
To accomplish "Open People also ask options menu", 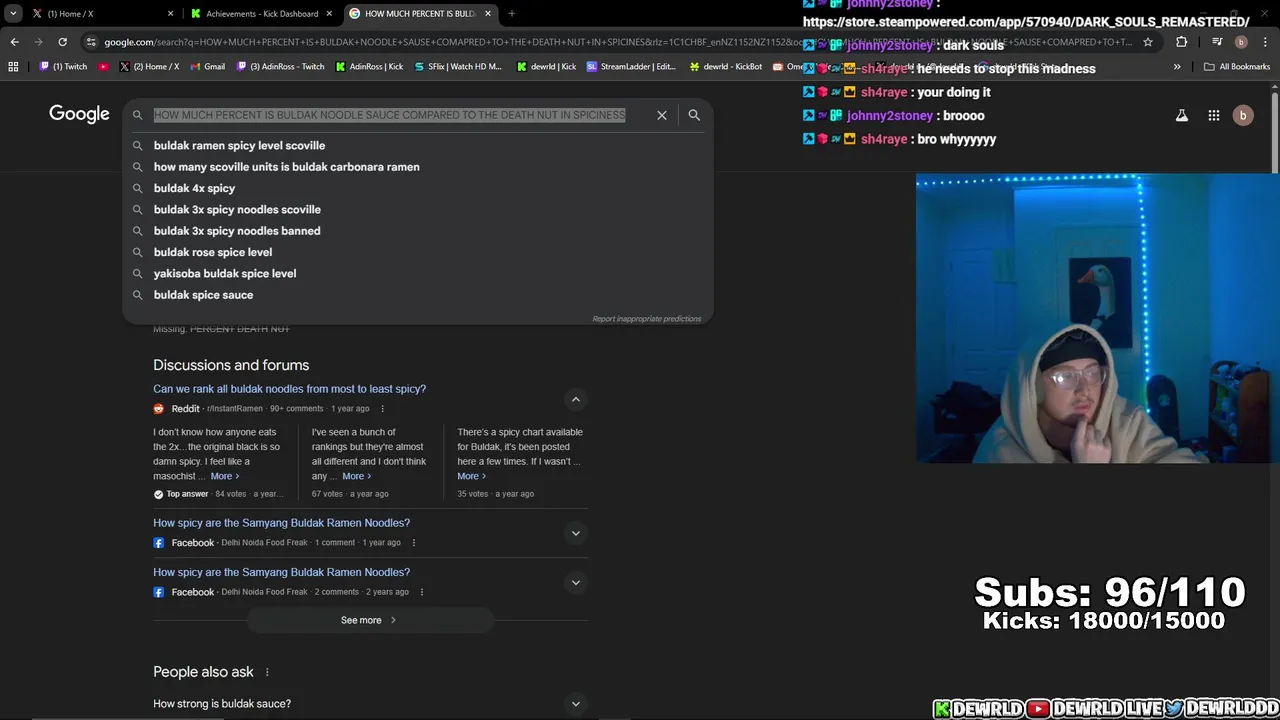I will coord(267,672).
